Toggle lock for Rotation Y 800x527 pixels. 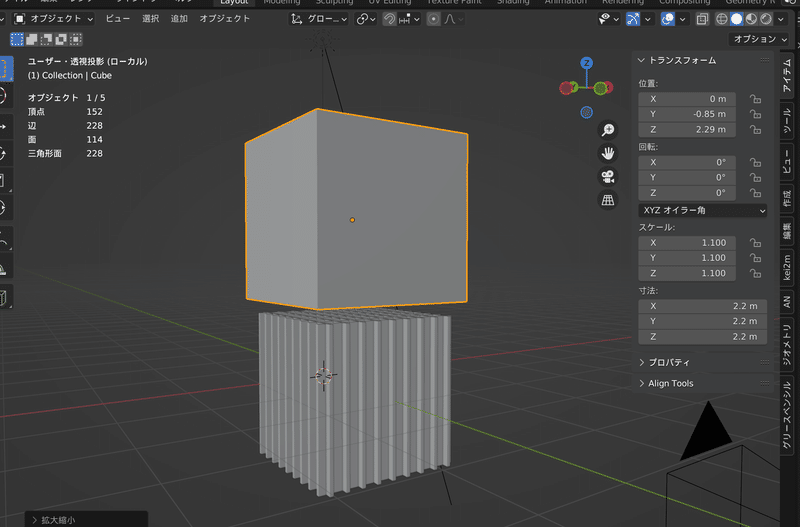[755, 178]
